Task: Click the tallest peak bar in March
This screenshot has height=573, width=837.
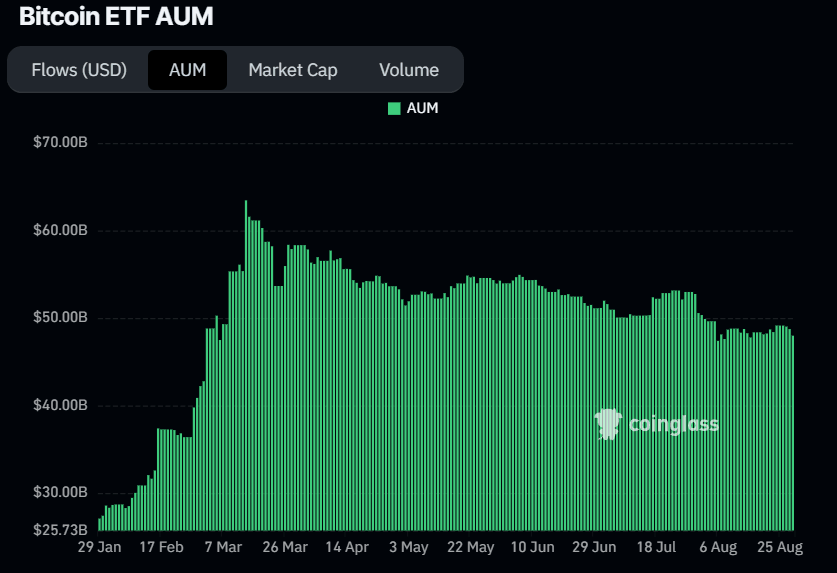Action: point(246,360)
